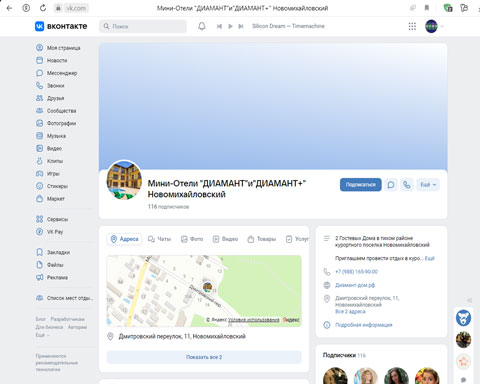Open Сервисы in sidebar
The height and width of the screenshot is (384, 480).
click(x=52, y=219)
